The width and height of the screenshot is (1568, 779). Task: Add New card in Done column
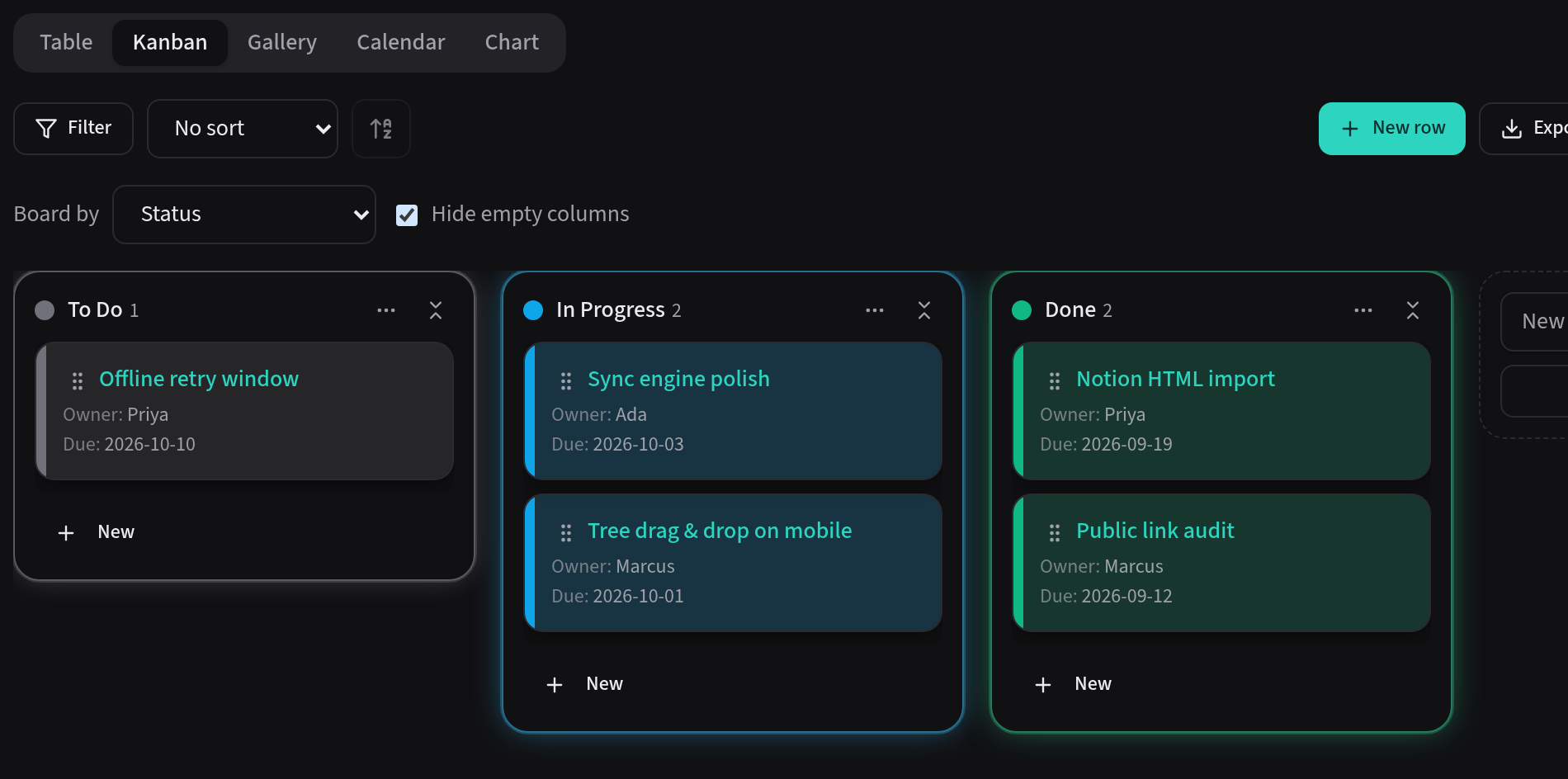click(1073, 684)
